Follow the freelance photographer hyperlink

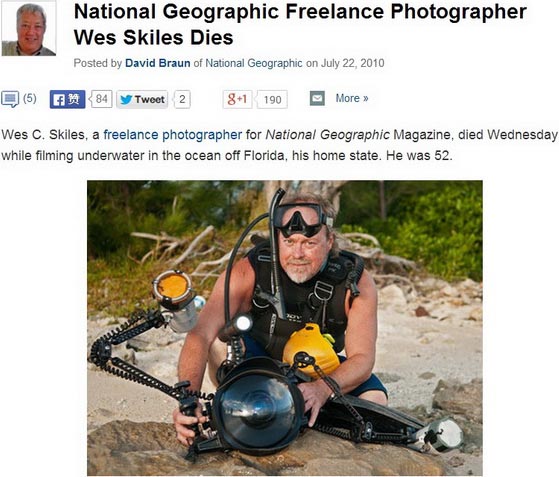[x=173, y=135]
